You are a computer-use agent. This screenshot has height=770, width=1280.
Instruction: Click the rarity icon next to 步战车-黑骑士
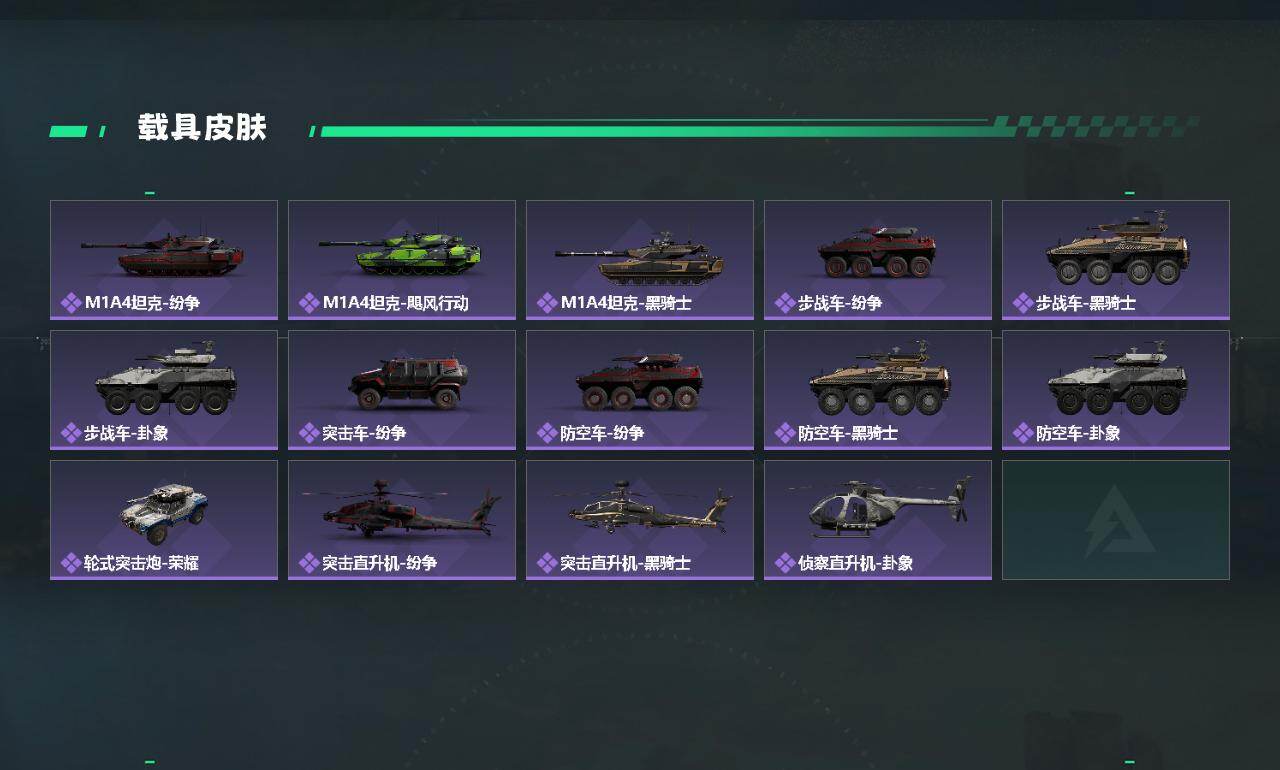click(x=1023, y=303)
